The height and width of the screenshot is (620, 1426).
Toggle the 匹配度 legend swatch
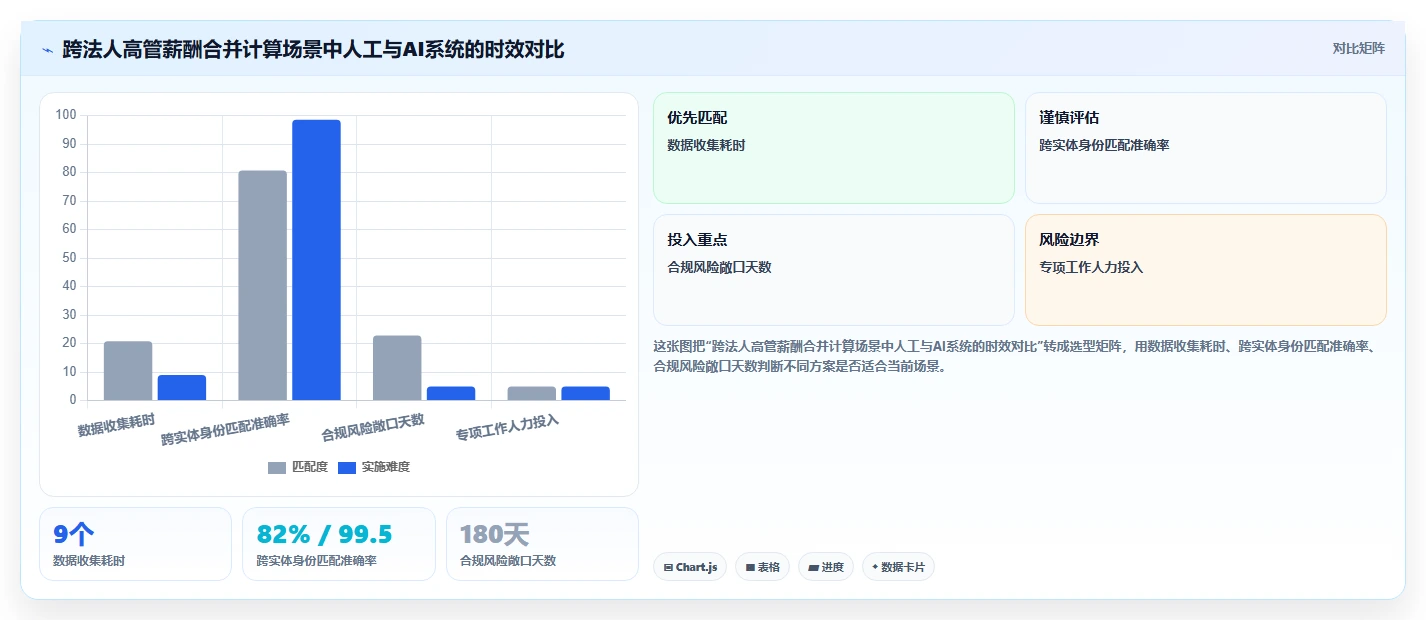pos(277,467)
